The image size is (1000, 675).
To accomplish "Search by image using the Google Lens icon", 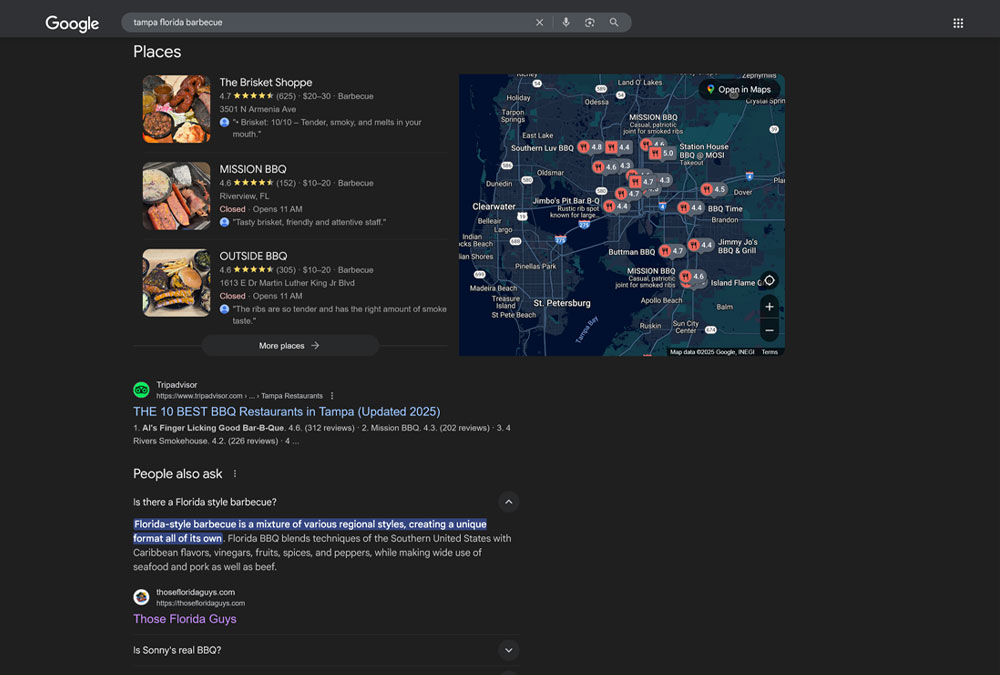I will tap(590, 22).
